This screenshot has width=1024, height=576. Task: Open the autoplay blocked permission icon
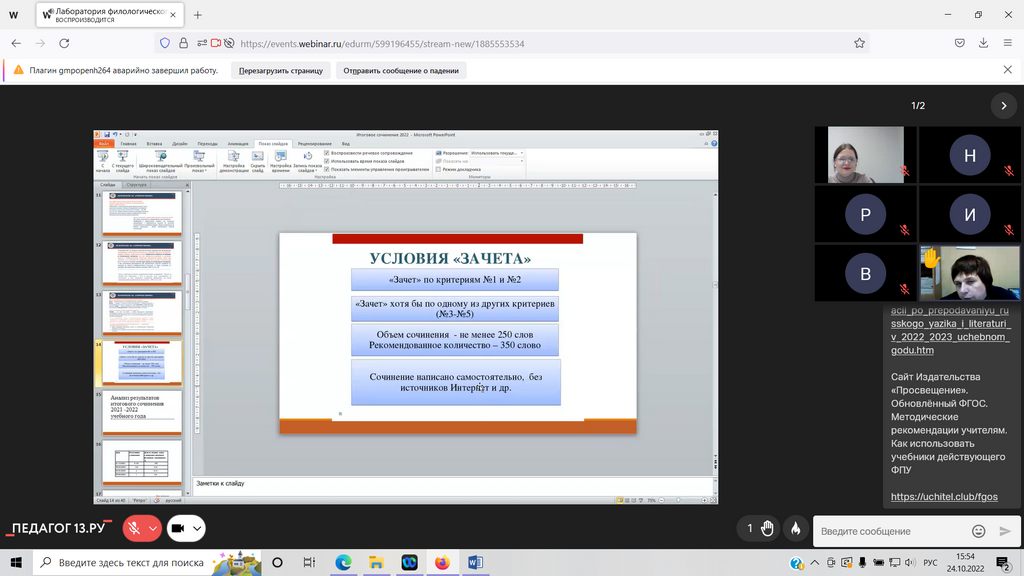[x=229, y=43]
